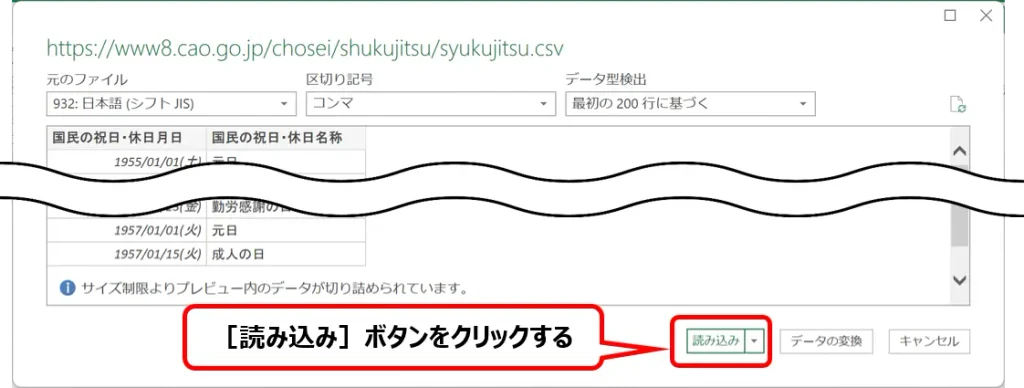Click the 元日 cell in the 1957/01/01 row
Image resolution: width=1024 pixels, height=388 pixels.
(285, 231)
